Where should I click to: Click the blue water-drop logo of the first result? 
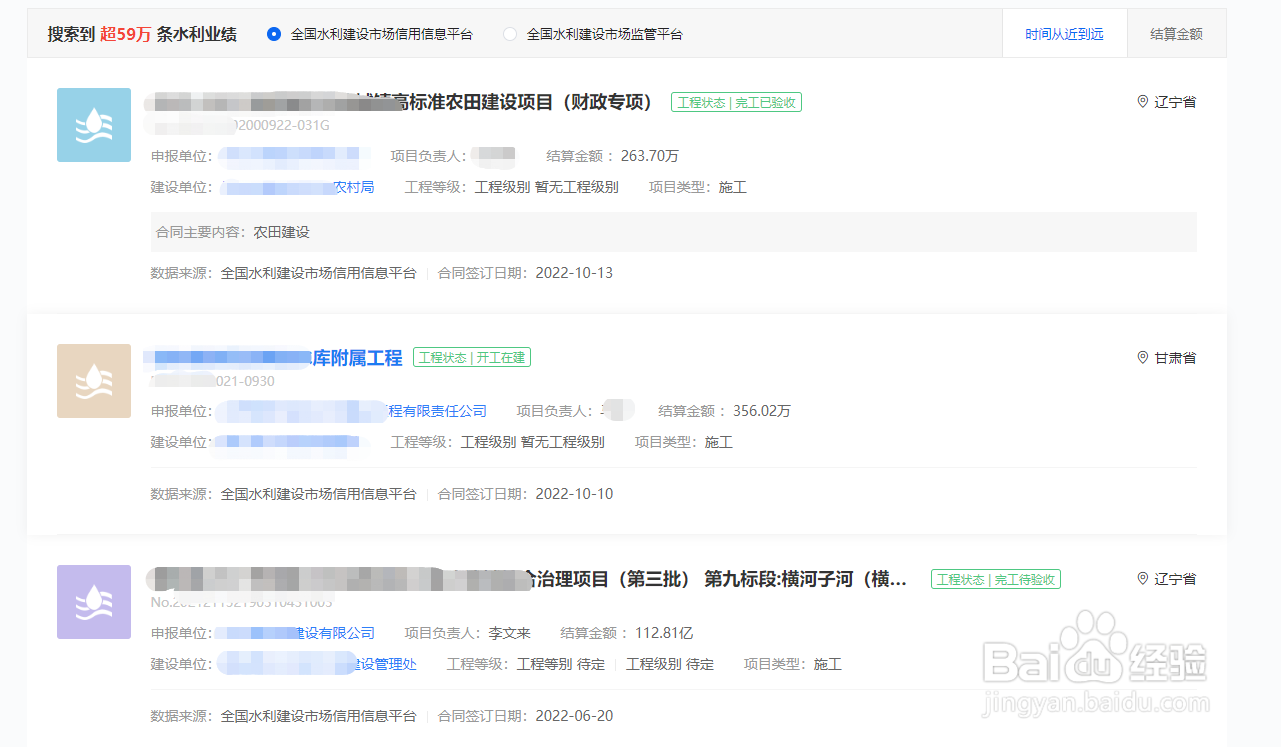pos(93,124)
